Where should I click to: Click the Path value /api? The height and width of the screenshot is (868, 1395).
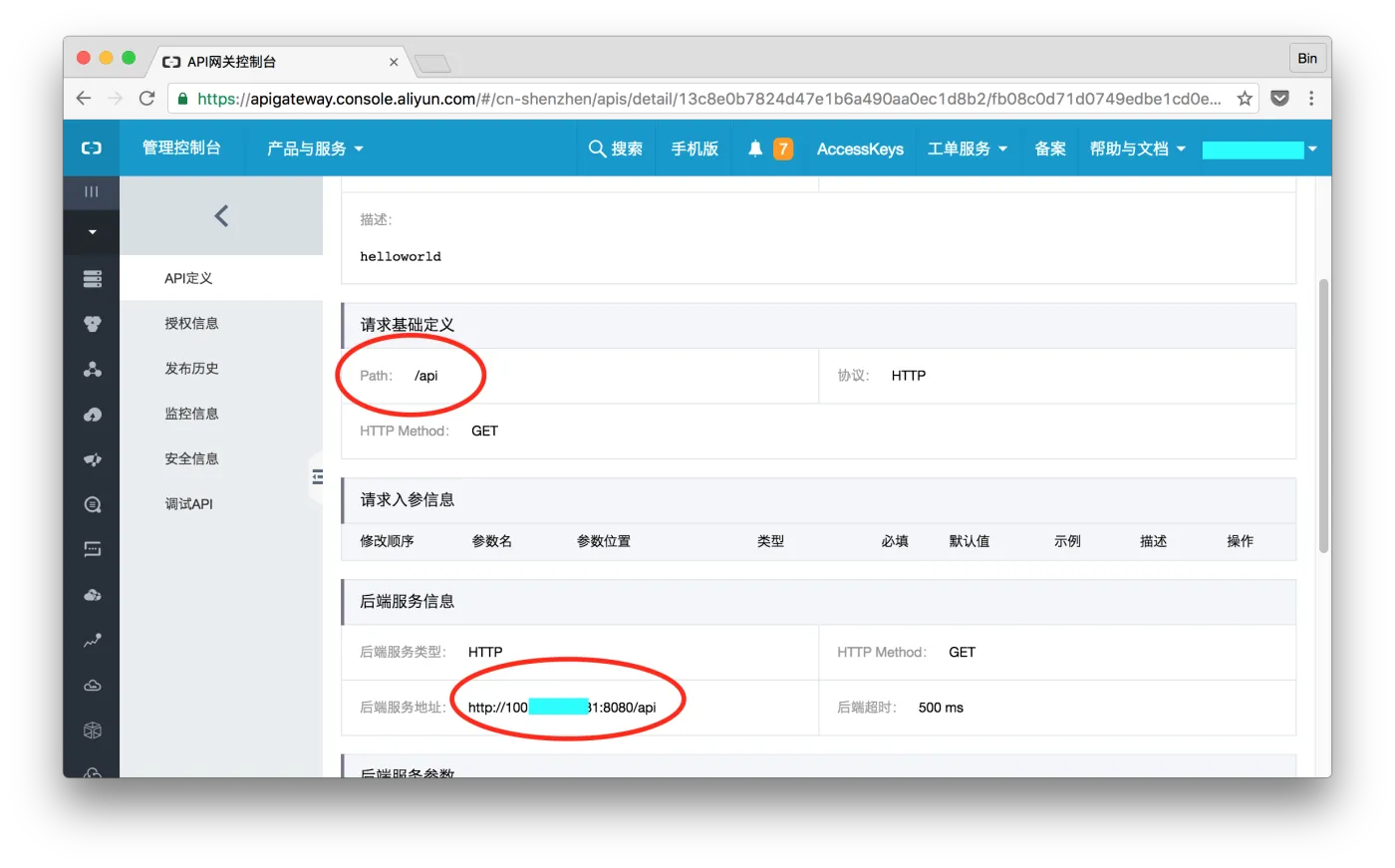coord(426,376)
